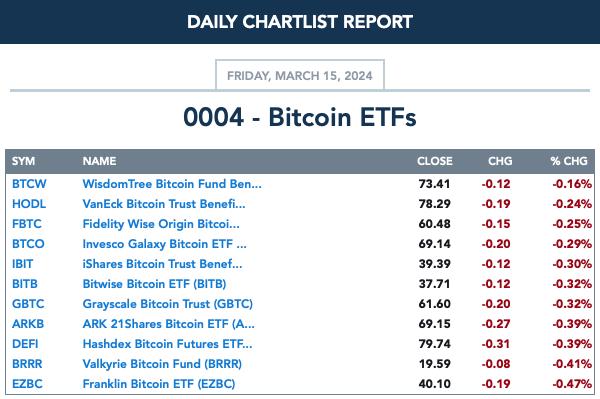Image resolution: width=600 pixels, height=399 pixels.
Task: Open Bitwise Bitcoin ETF (BITB) link
Action: 154,284
